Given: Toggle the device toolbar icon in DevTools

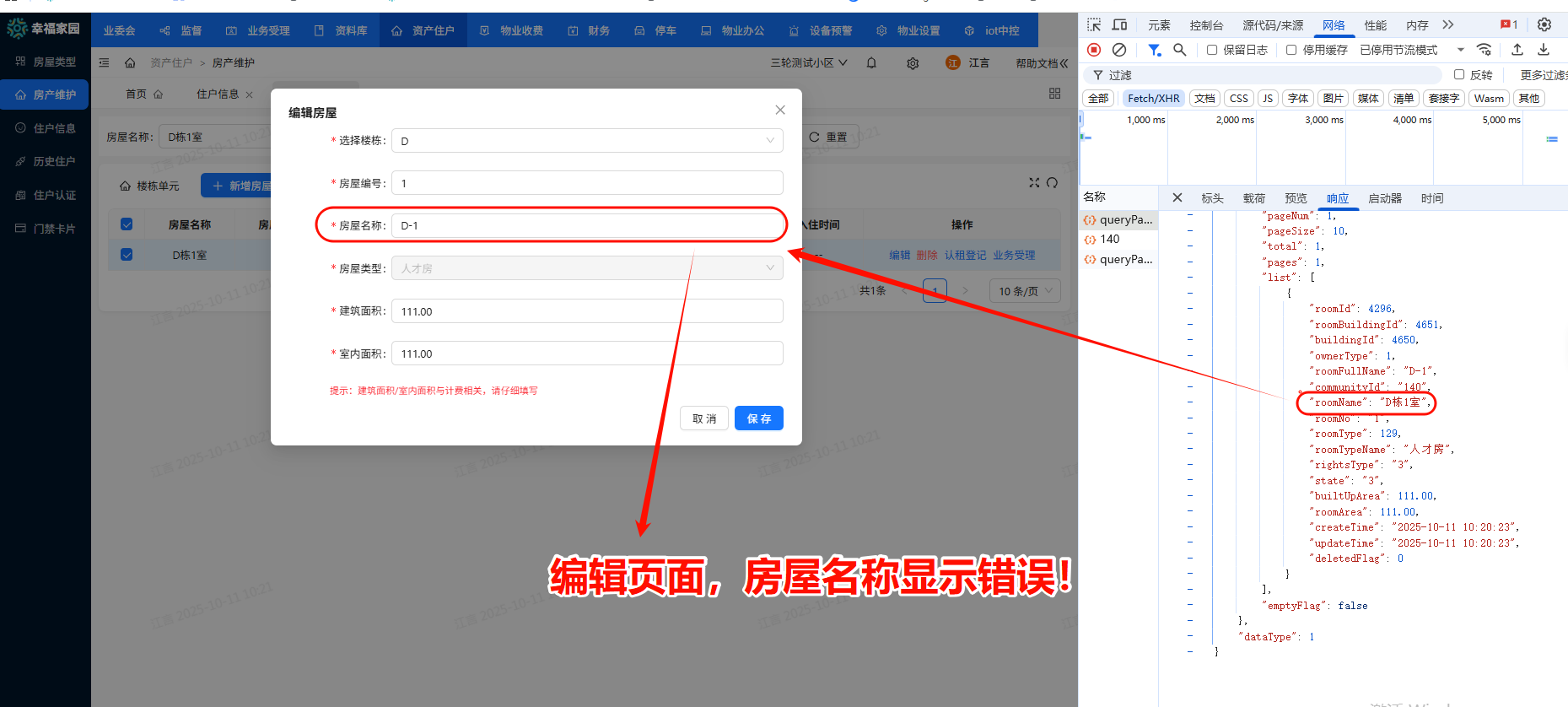Looking at the screenshot, I should coord(1119,24).
